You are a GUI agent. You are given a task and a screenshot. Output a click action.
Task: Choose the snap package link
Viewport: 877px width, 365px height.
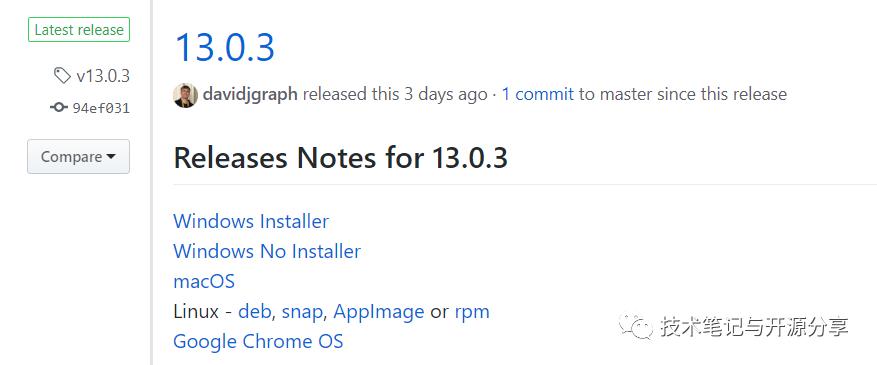pyautogui.click(x=302, y=311)
